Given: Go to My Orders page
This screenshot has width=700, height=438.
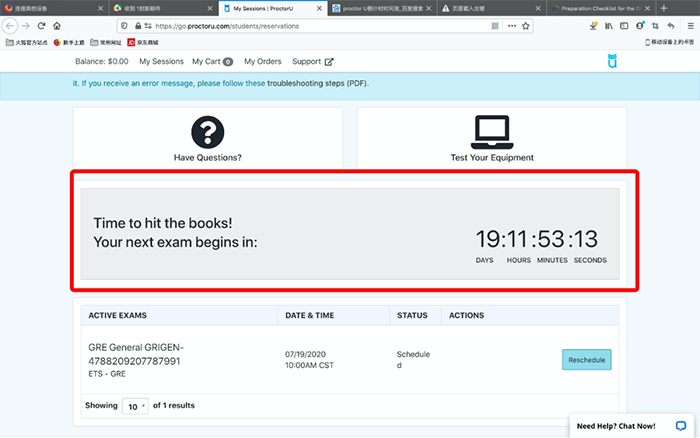Looking at the screenshot, I should point(263,62).
